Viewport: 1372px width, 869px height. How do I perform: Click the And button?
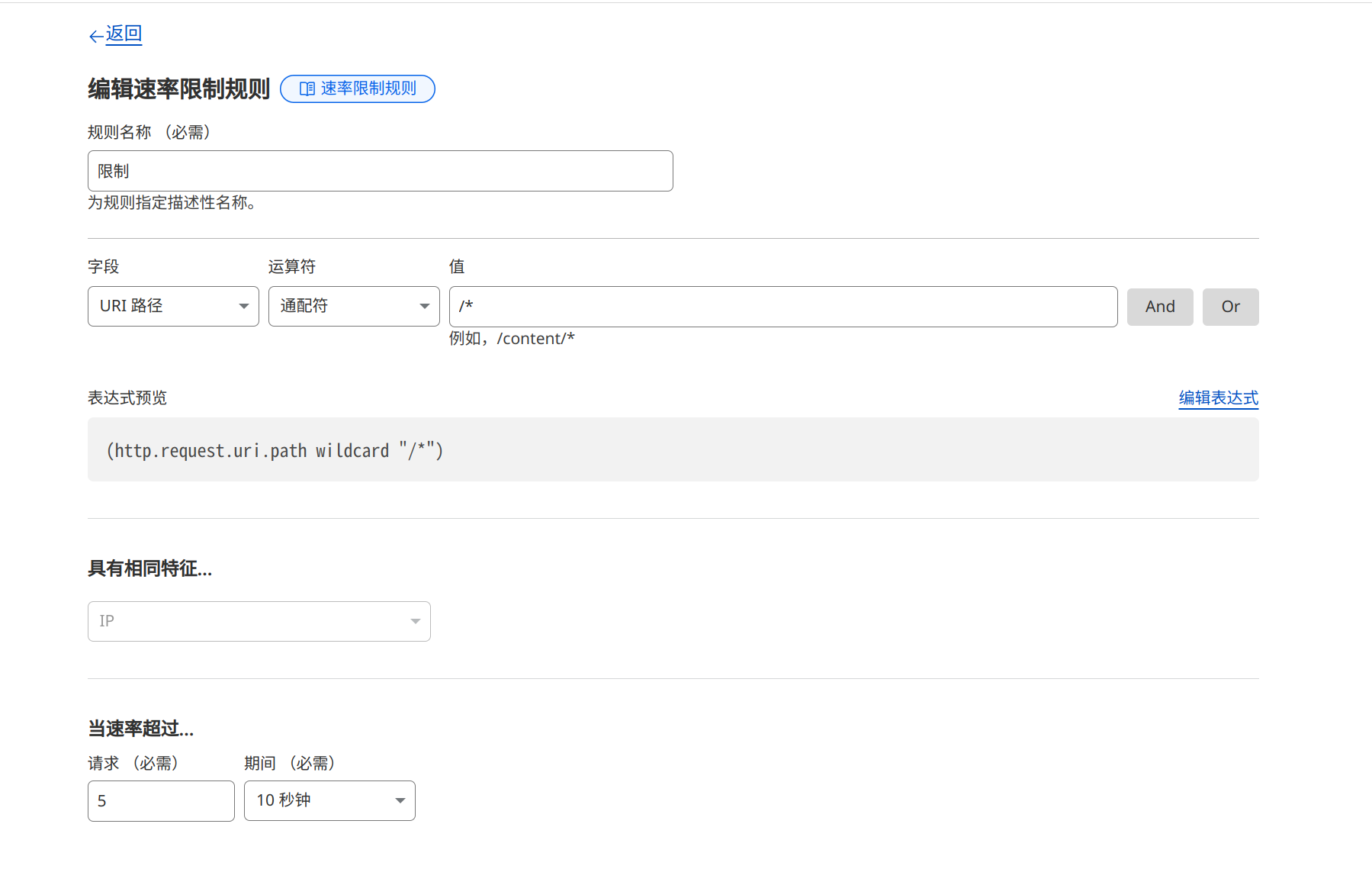pos(1159,307)
